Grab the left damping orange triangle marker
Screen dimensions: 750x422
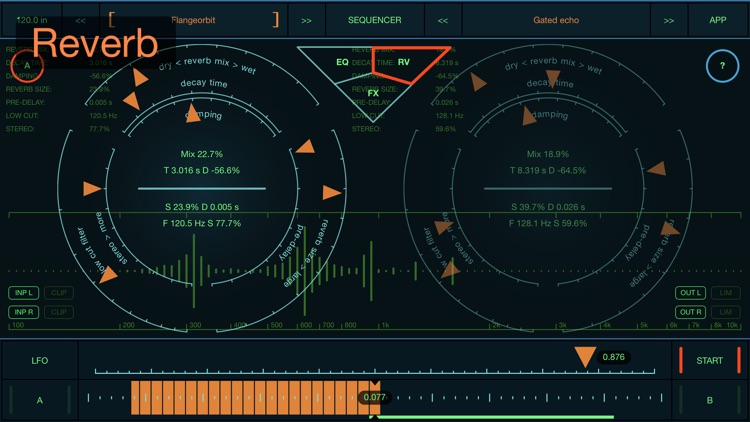(192, 113)
